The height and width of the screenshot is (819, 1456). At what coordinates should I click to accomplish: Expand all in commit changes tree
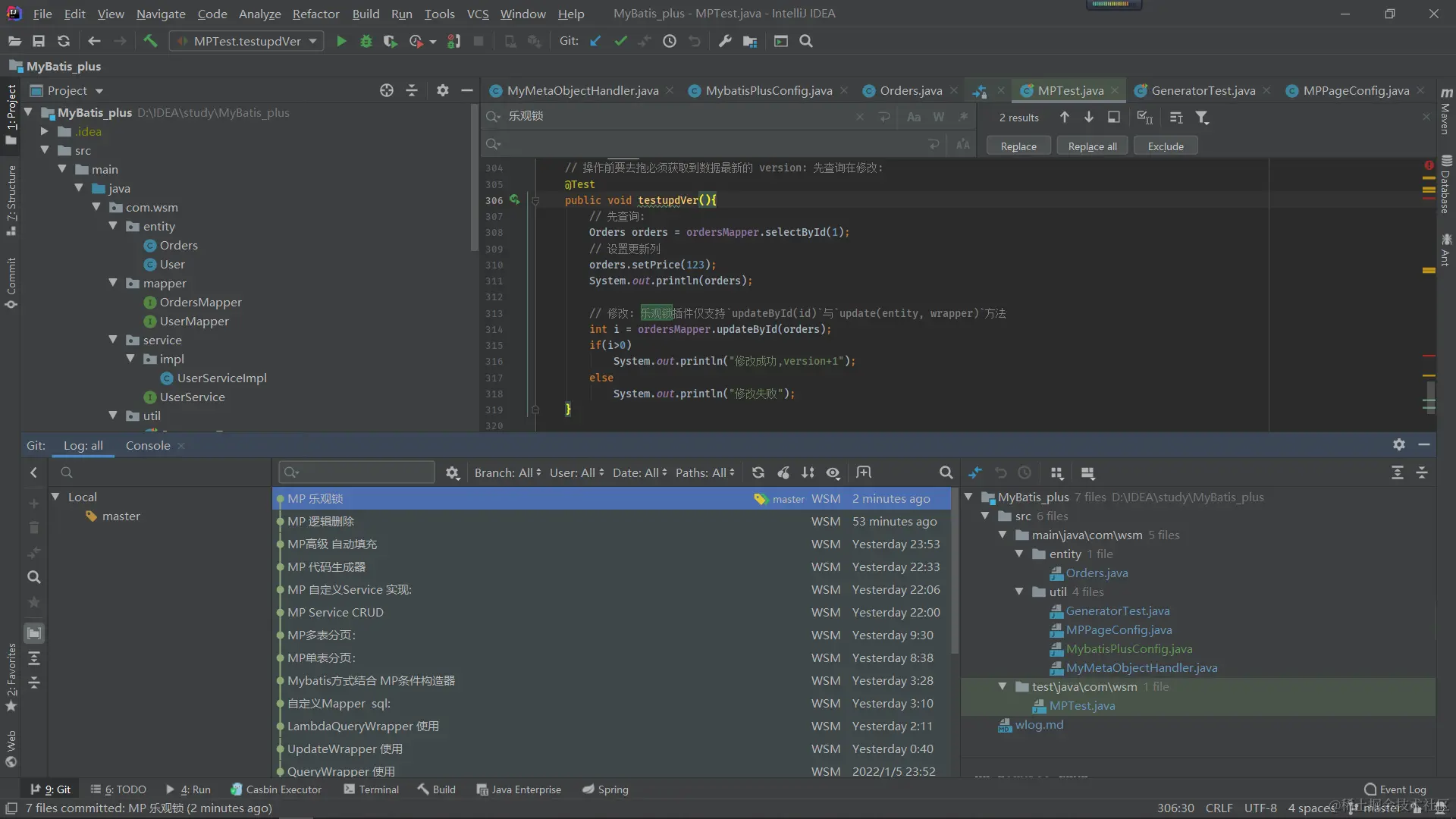click(x=1398, y=473)
